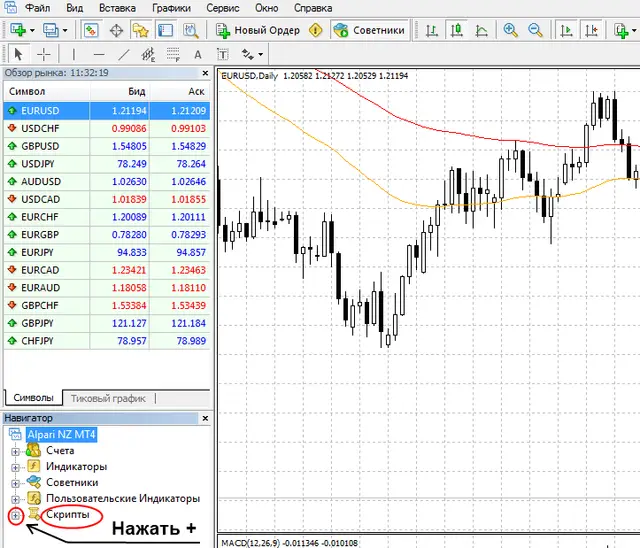Open the Файл menu
Viewport: 640px width, 548px height.
pyautogui.click(x=38, y=8)
